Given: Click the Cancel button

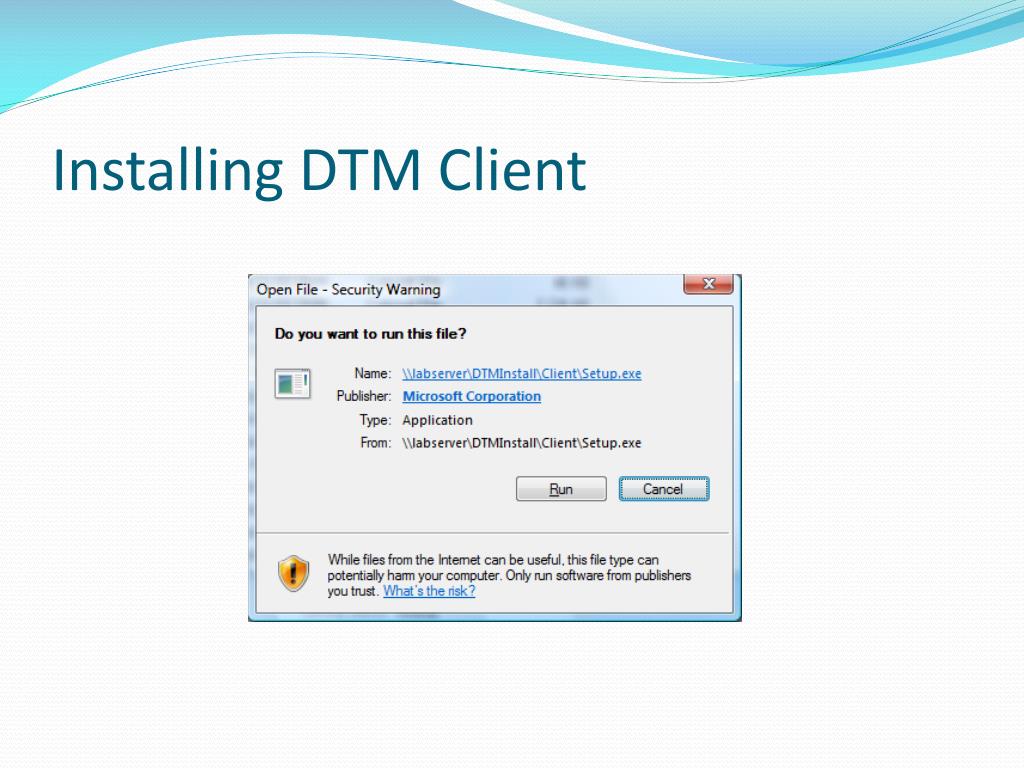Looking at the screenshot, I should tap(664, 489).
